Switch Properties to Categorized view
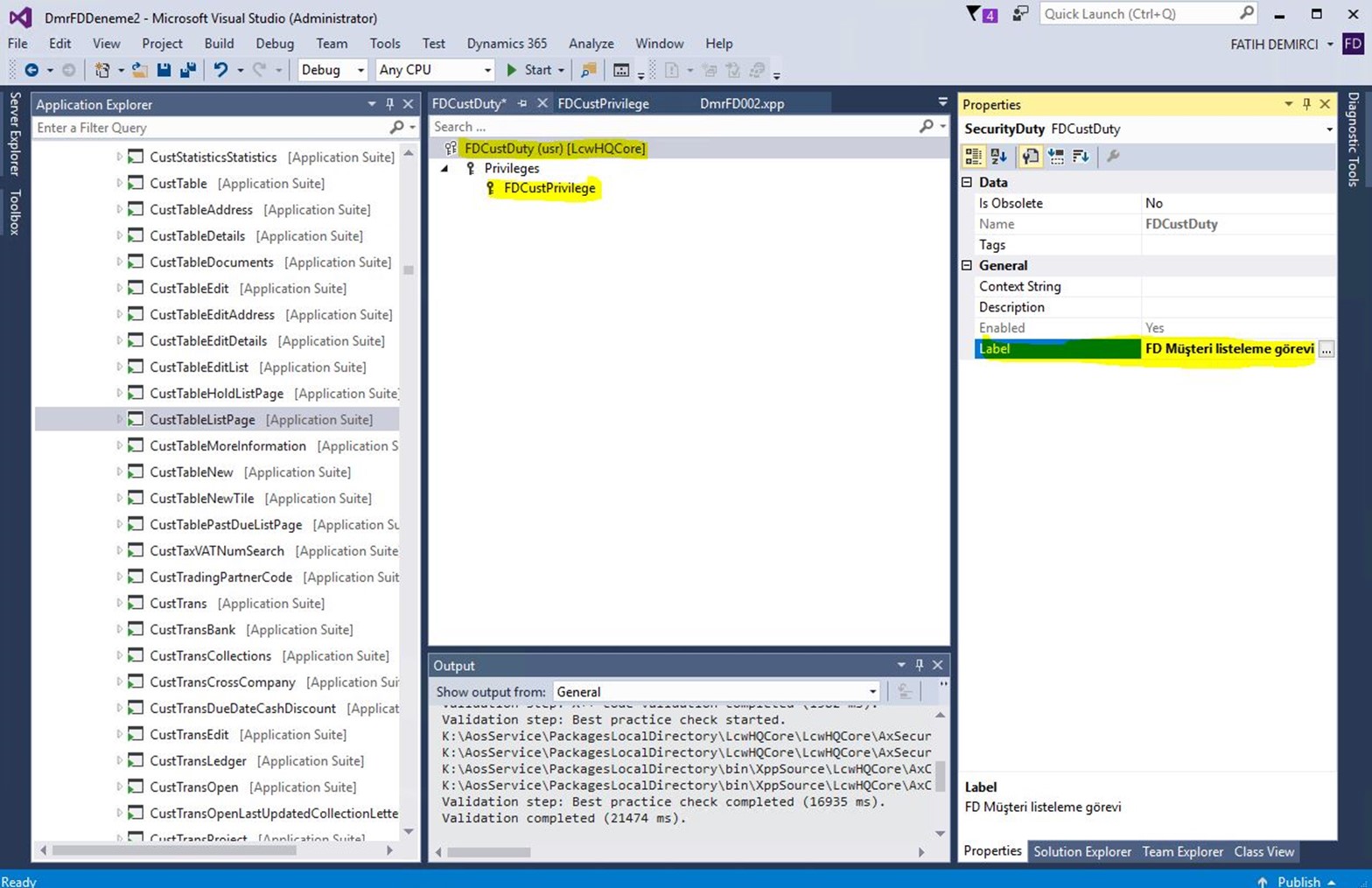 (x=973, y=157)
